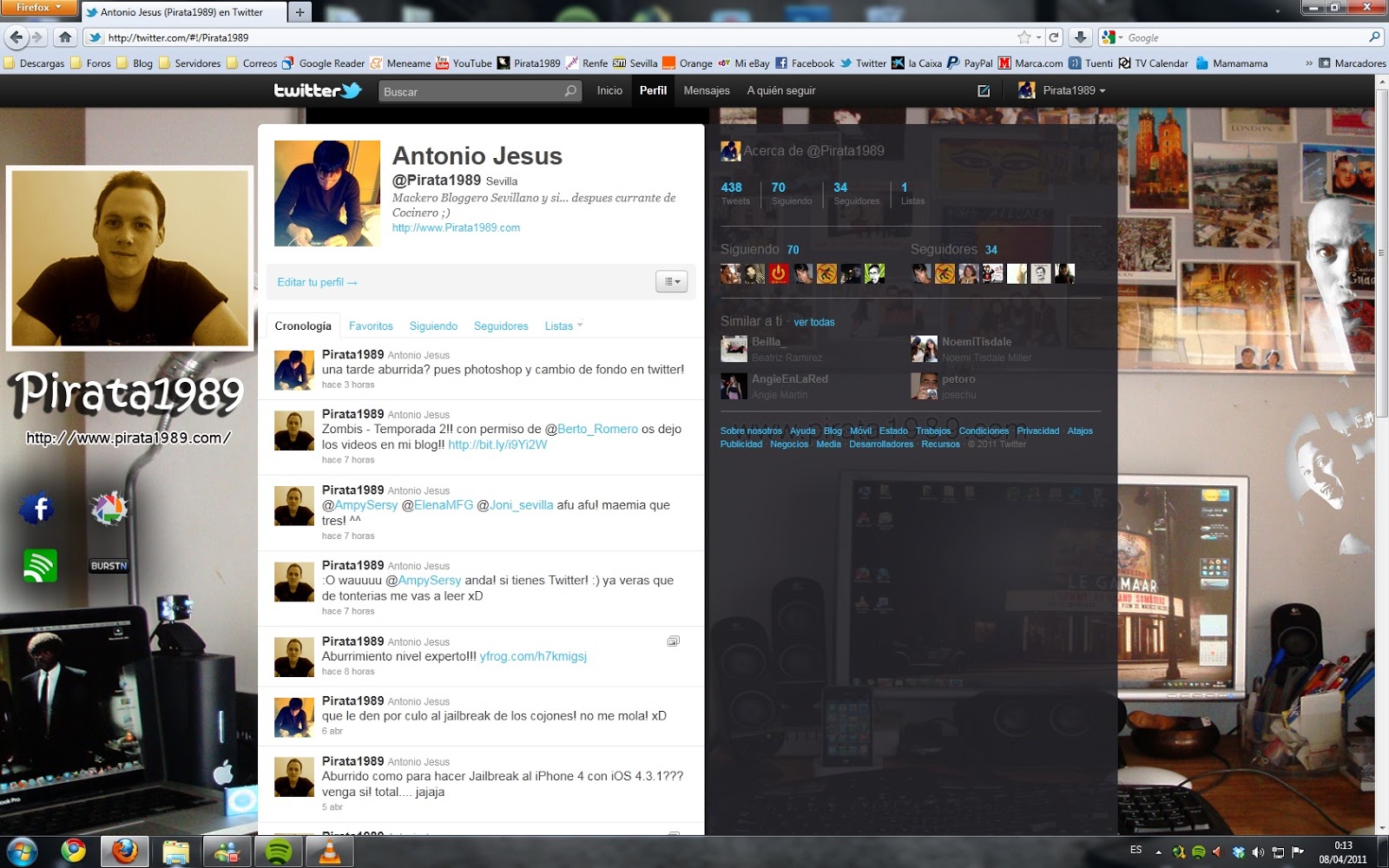This screenshot has height=868, width=1389.
Task: Open the Servidores bookmarks folder
Action: pos(190,63)
